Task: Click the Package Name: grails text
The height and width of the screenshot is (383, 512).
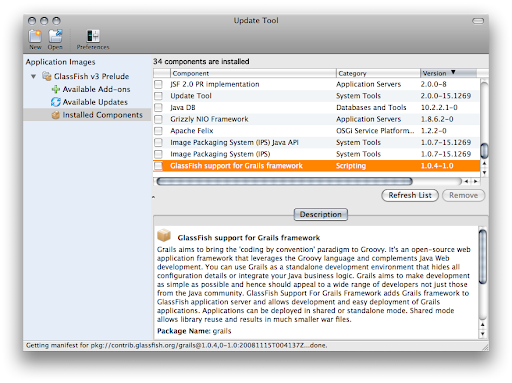Action: [x=194, y=331]
